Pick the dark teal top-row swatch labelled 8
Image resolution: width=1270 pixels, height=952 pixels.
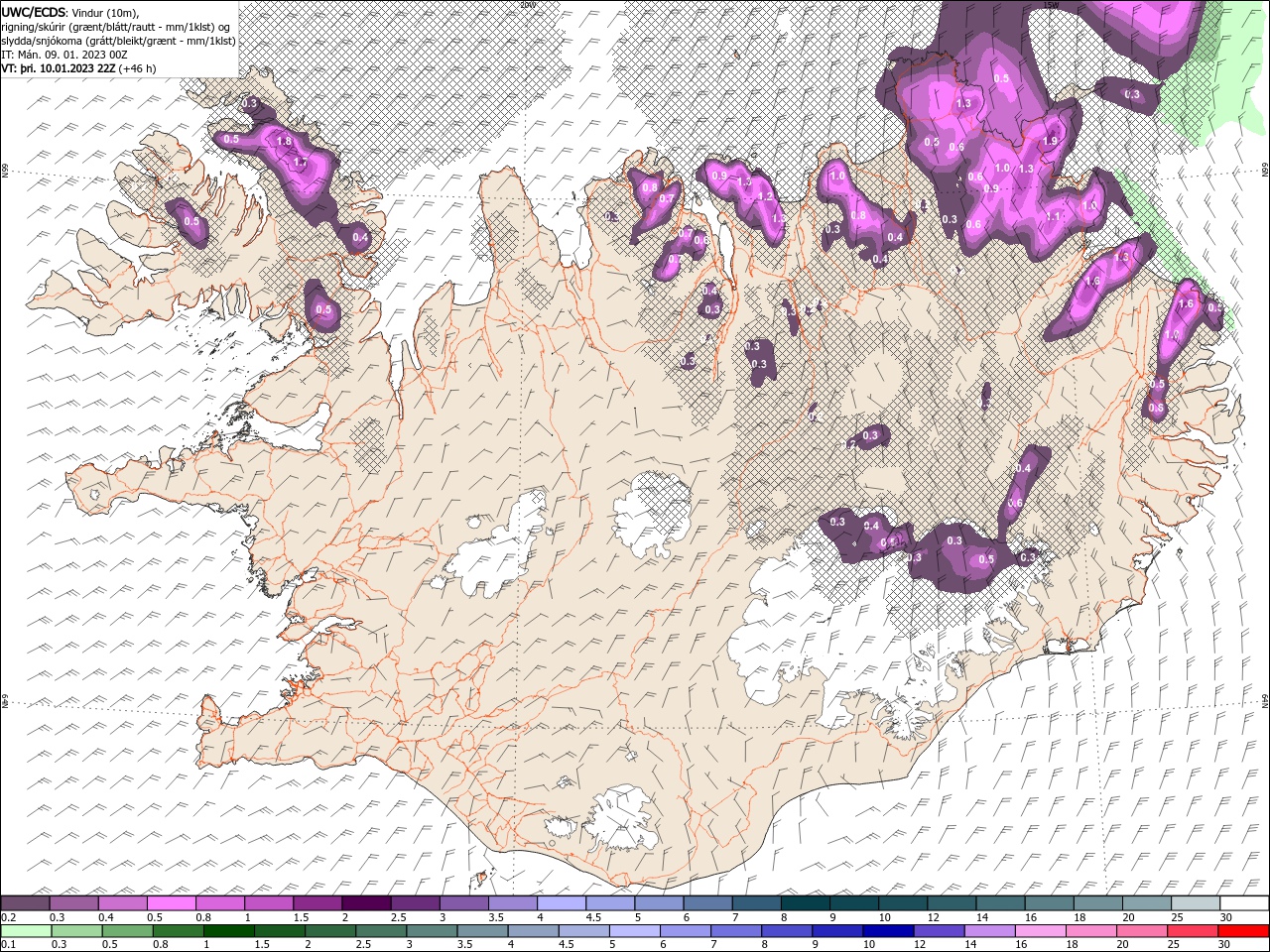(x=805, y=903)
